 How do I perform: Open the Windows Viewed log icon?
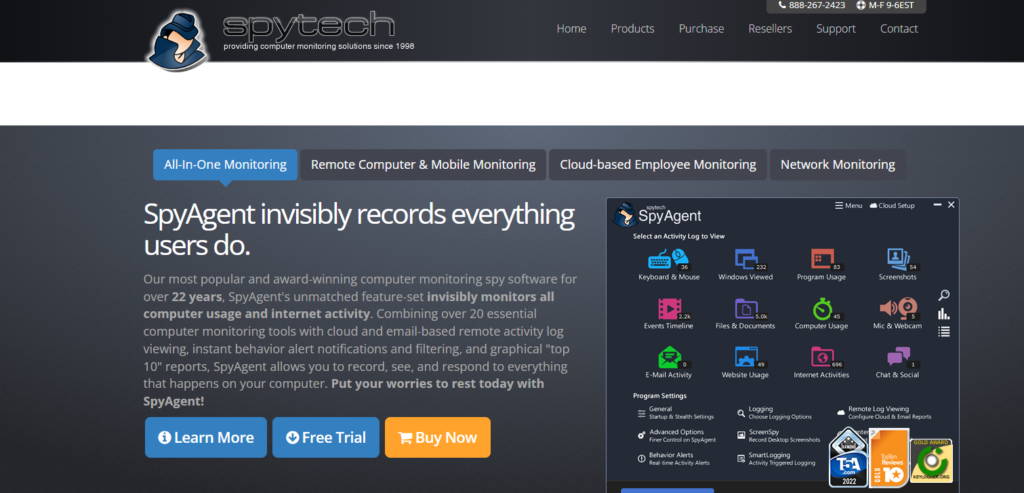click(746, 259)
